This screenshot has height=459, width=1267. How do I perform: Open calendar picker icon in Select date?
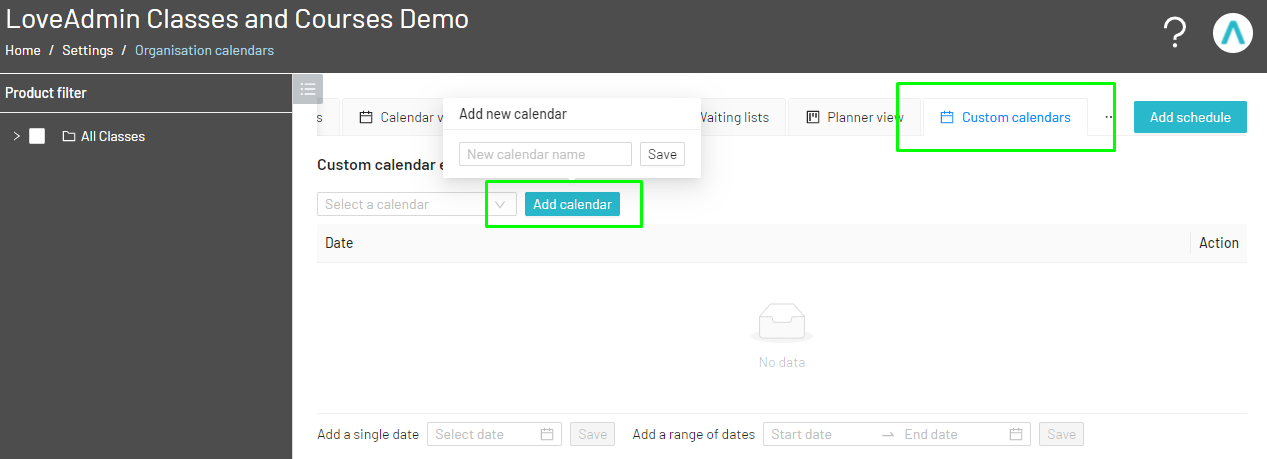click(547, 434)
